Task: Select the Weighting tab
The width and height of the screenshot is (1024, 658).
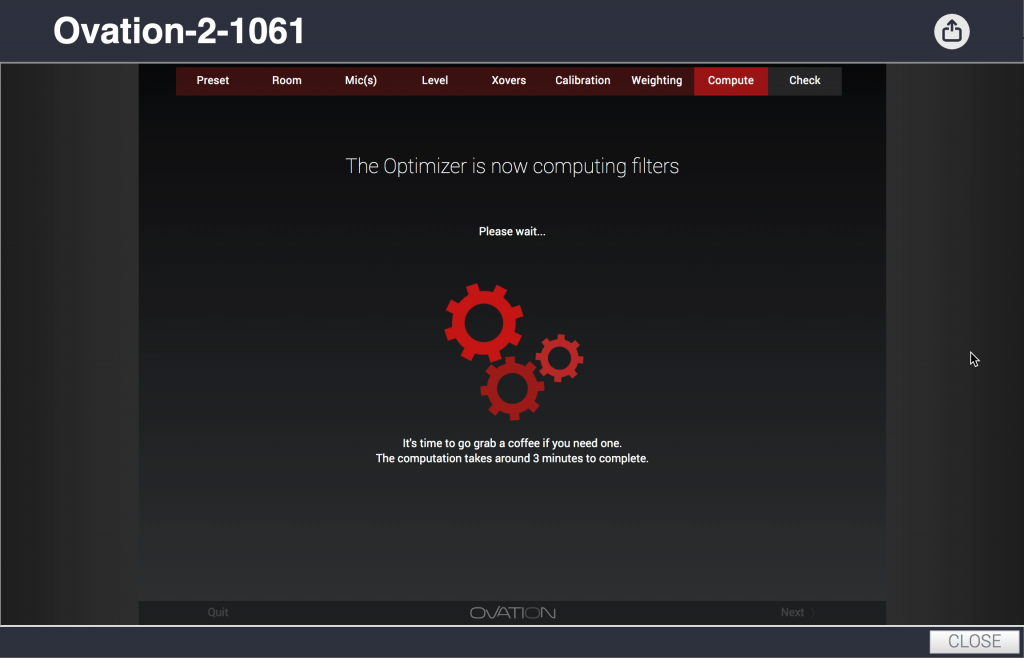Action: [x=657, y=80]
